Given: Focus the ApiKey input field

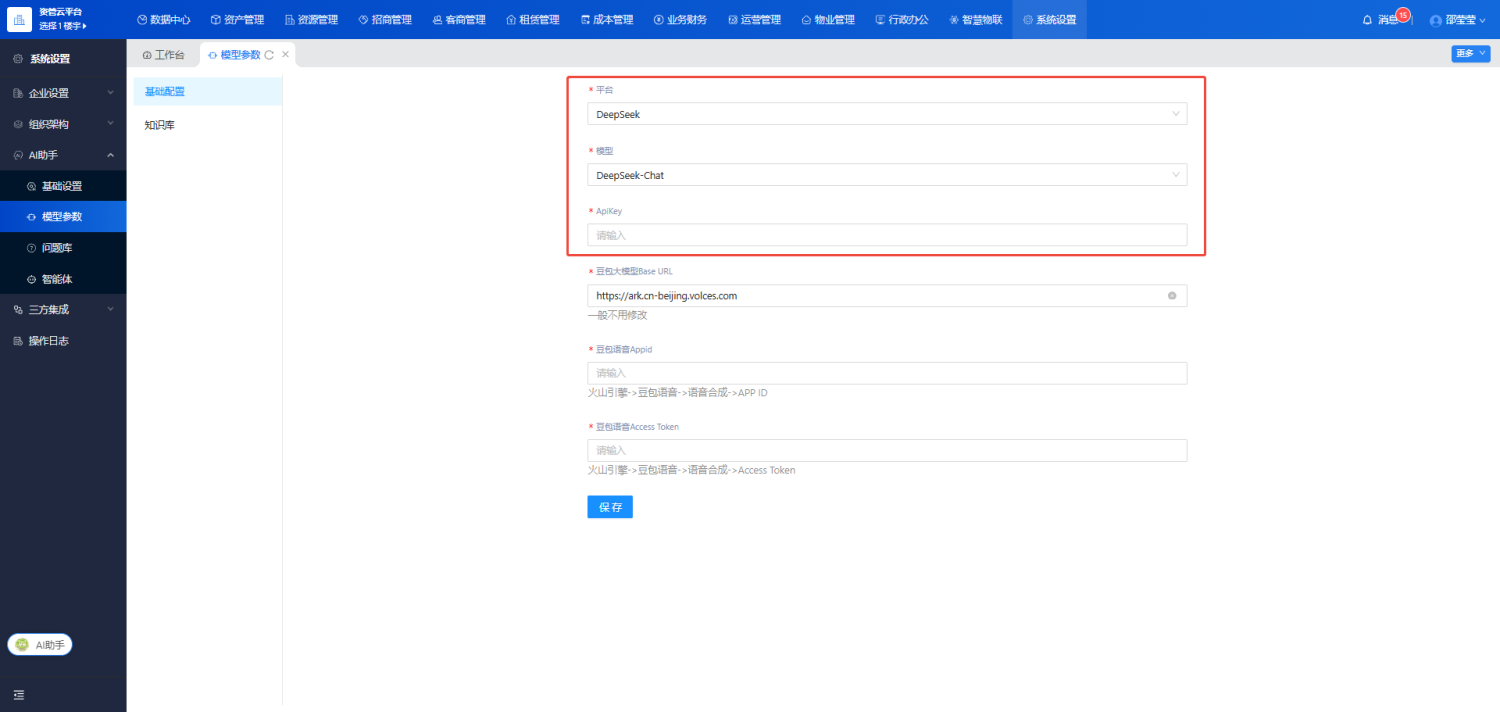Looking at the screenshot, I should (887, 235).
